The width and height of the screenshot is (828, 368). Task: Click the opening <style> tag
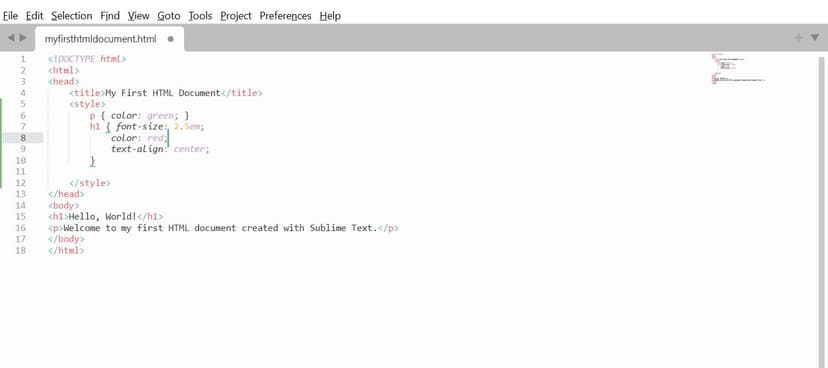(87, 104)
